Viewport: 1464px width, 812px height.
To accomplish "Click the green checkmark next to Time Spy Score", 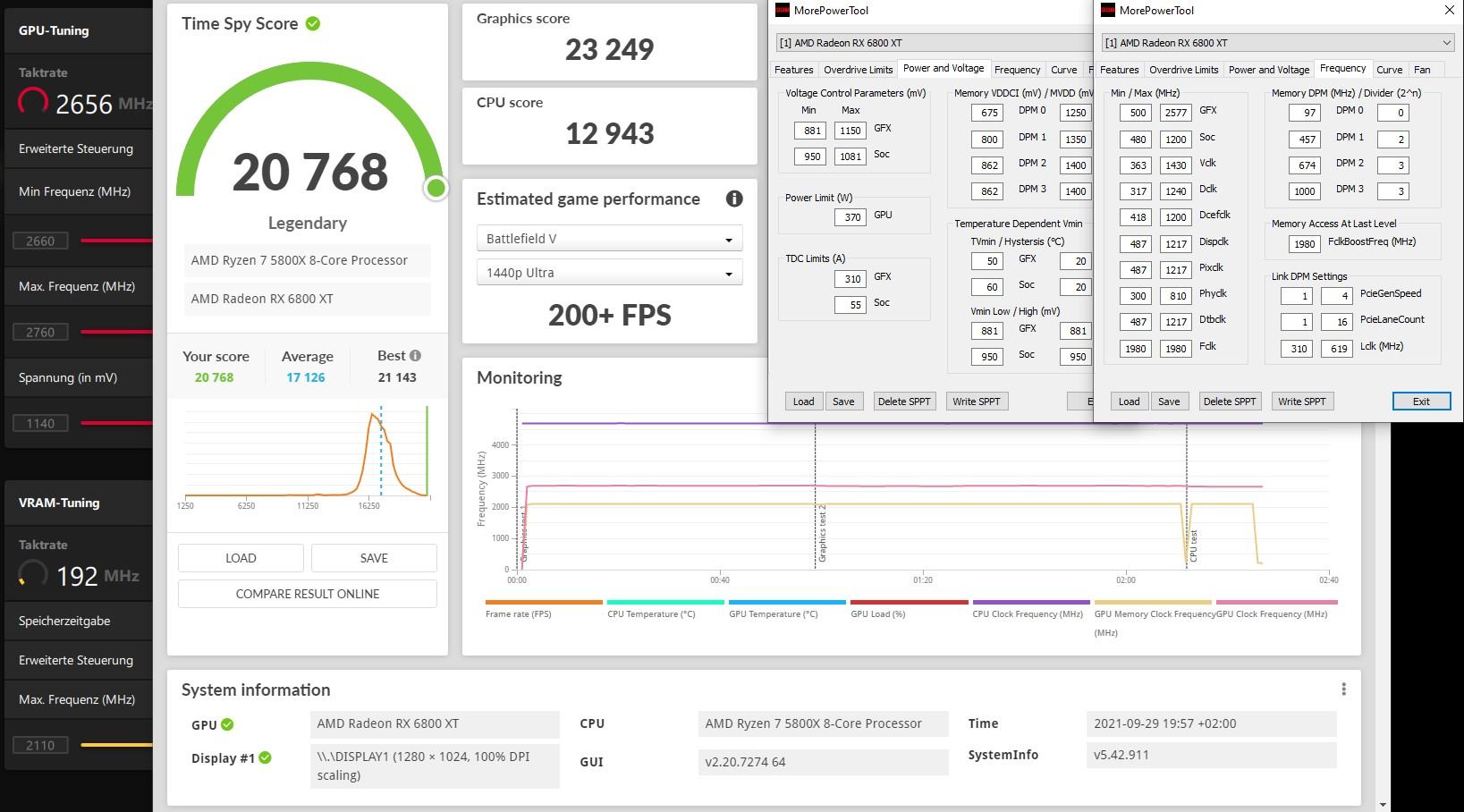I will pos(313,23).
